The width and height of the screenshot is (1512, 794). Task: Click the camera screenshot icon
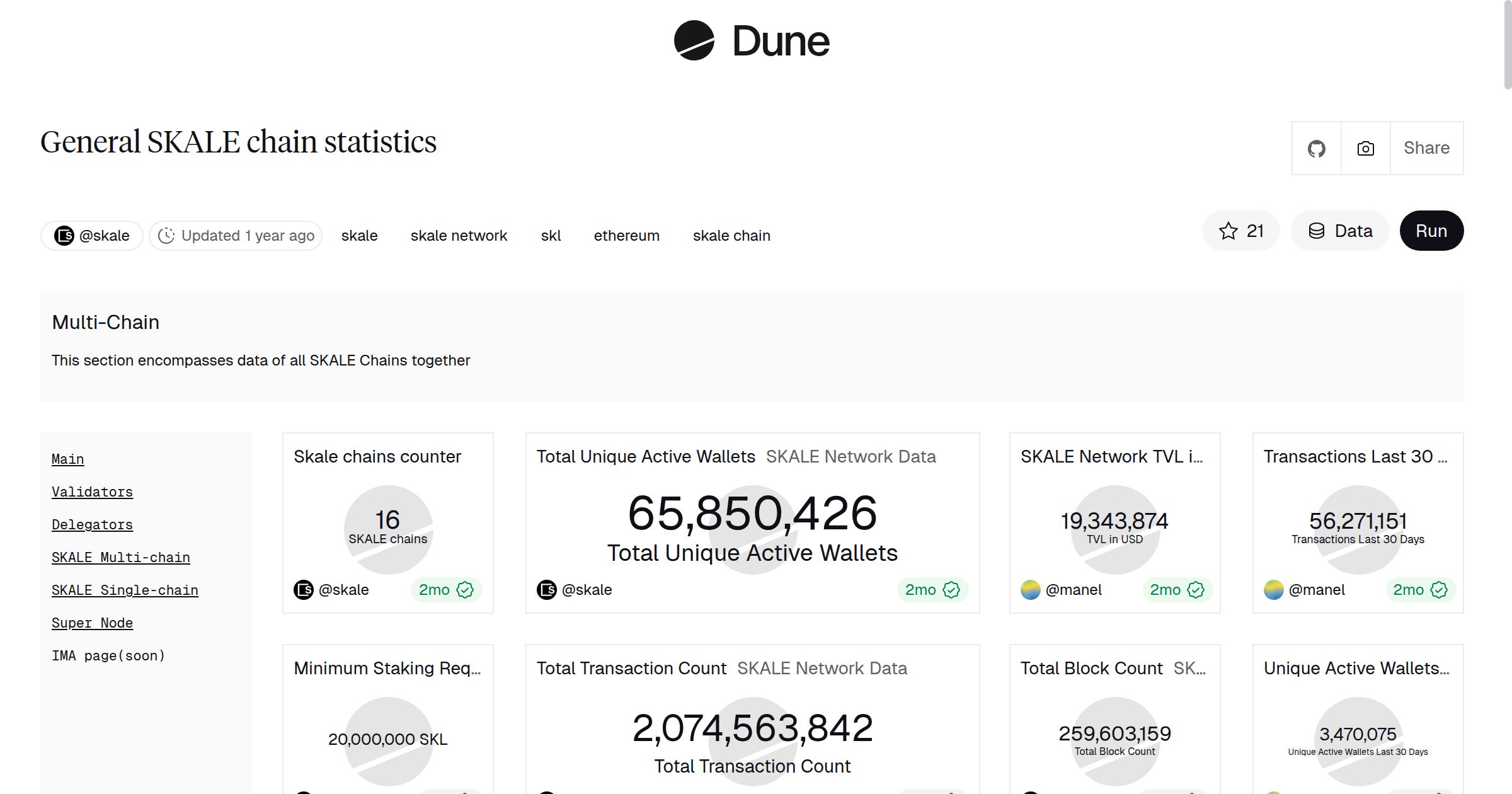click(1365, 147)
